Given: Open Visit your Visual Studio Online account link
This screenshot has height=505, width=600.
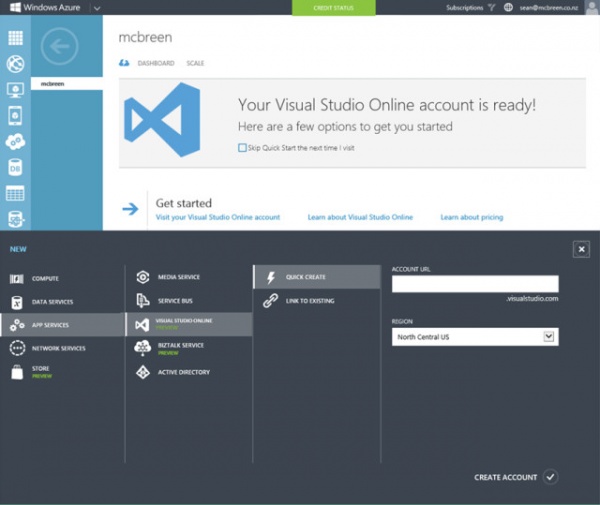Looking at the screenshot, I should tap(218, 217).
